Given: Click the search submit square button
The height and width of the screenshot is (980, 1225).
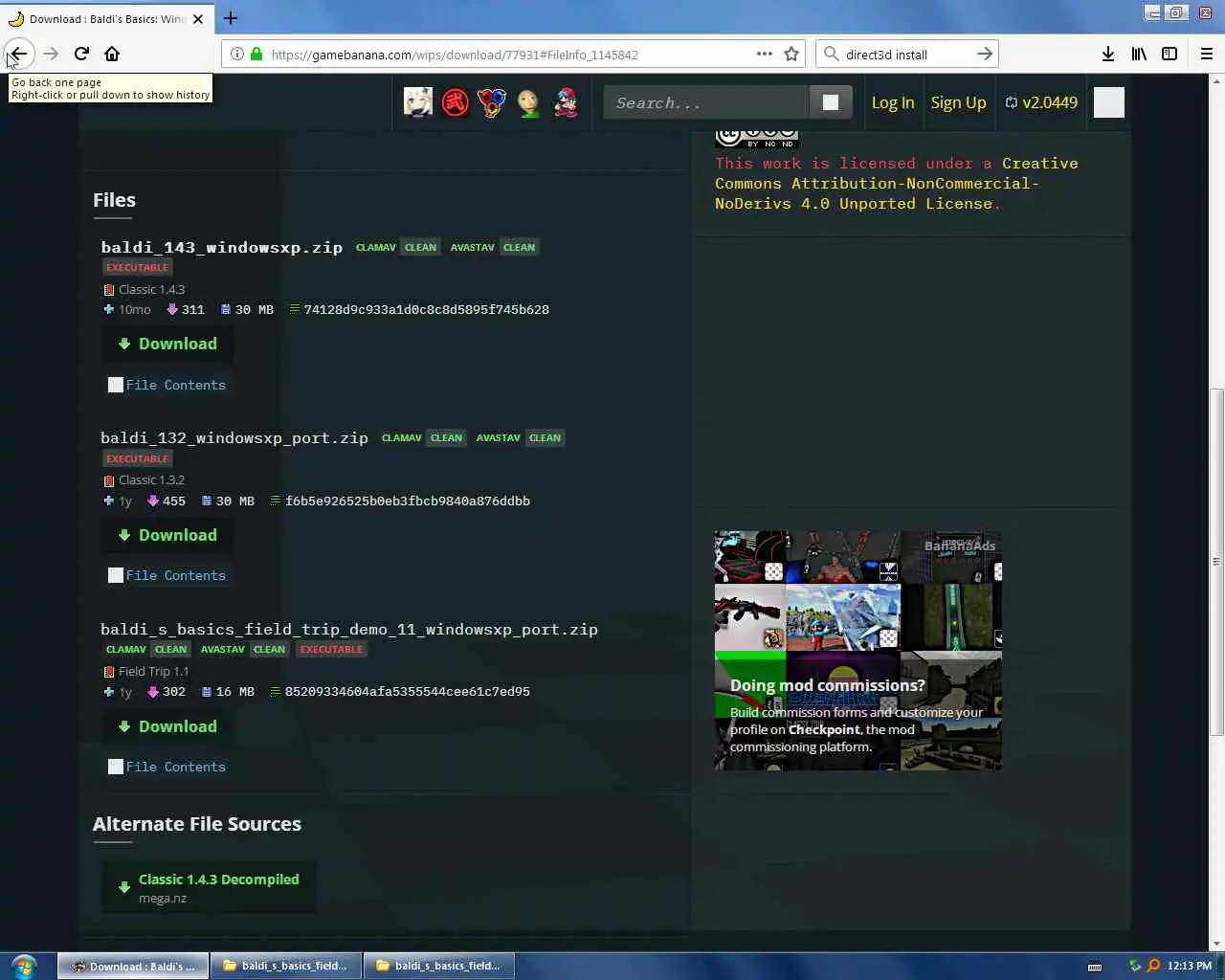Looking at the screenshot, I should click(x=831, y=102).
